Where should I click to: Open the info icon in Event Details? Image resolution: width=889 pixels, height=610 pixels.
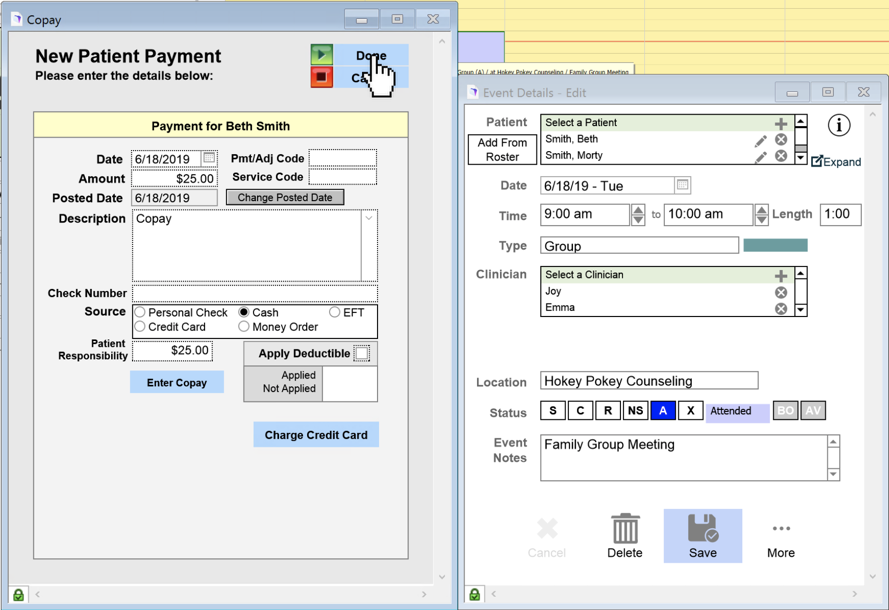click(x=838, y=125)
